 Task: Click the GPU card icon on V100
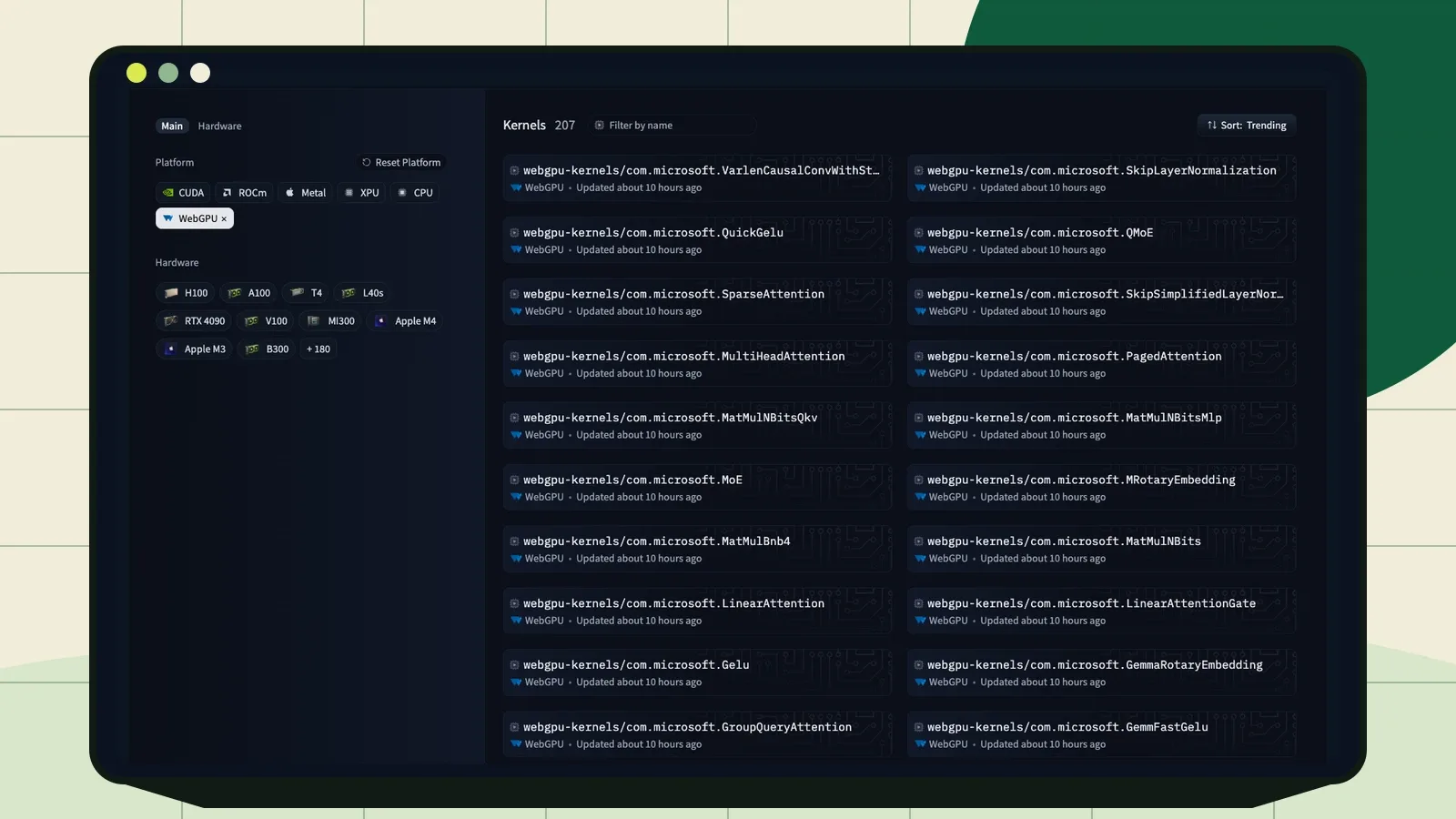click(x=252, y=321)
